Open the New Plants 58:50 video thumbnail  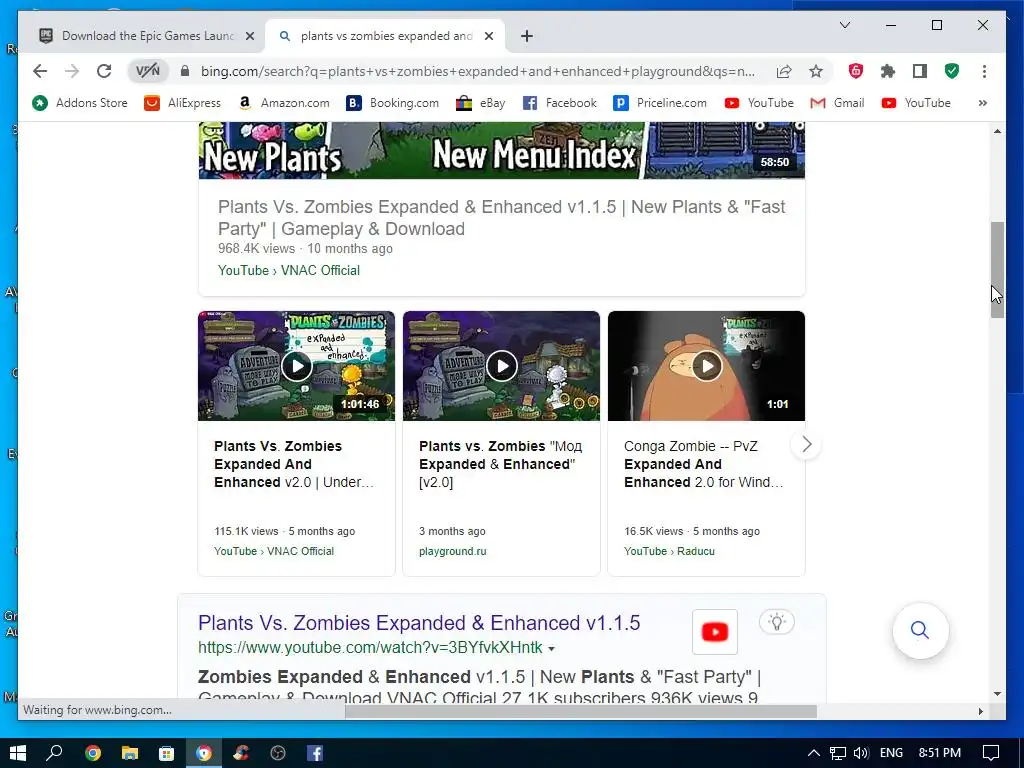click(x=502, y=150)
